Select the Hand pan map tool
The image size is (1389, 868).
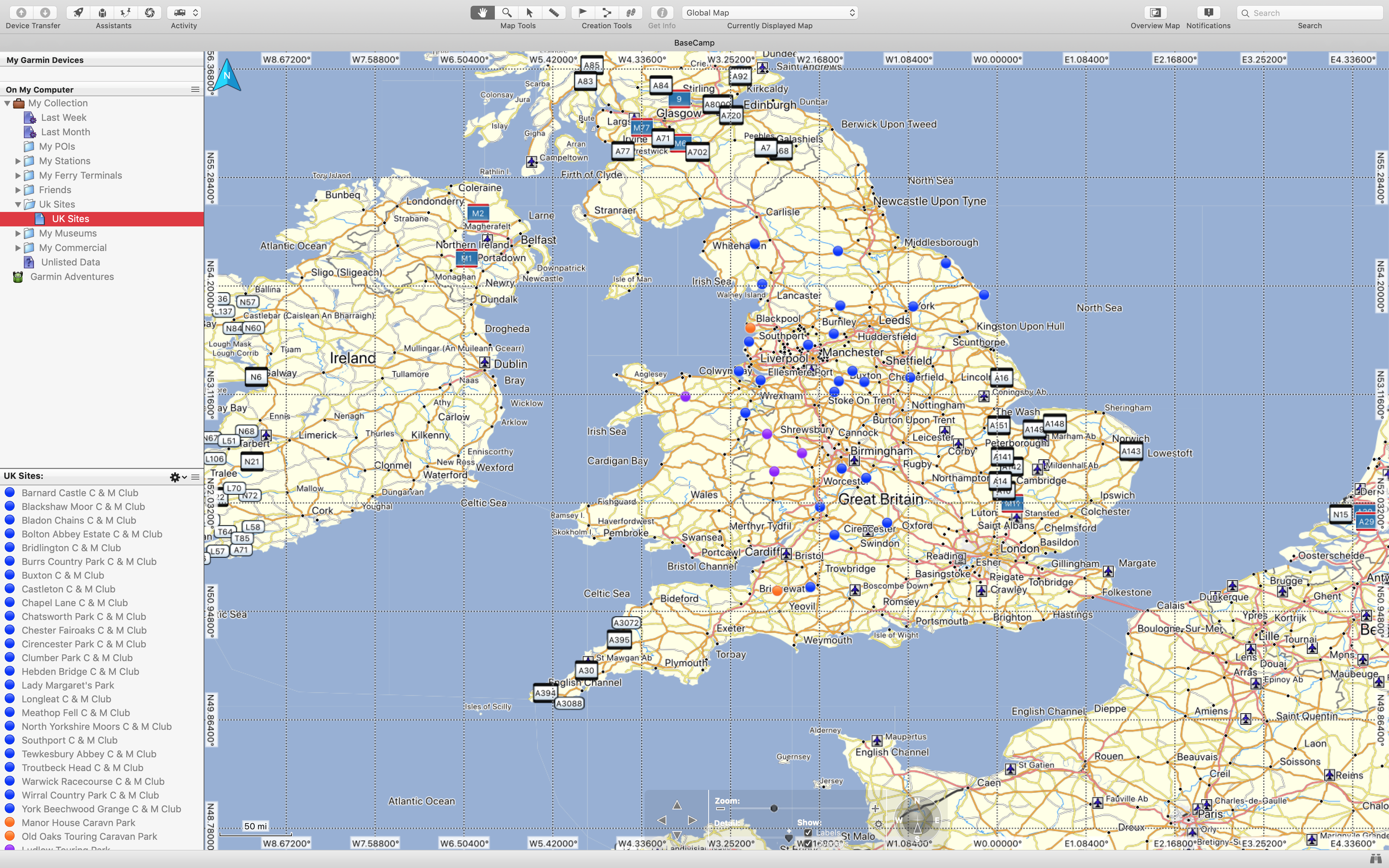click(482, 12)
